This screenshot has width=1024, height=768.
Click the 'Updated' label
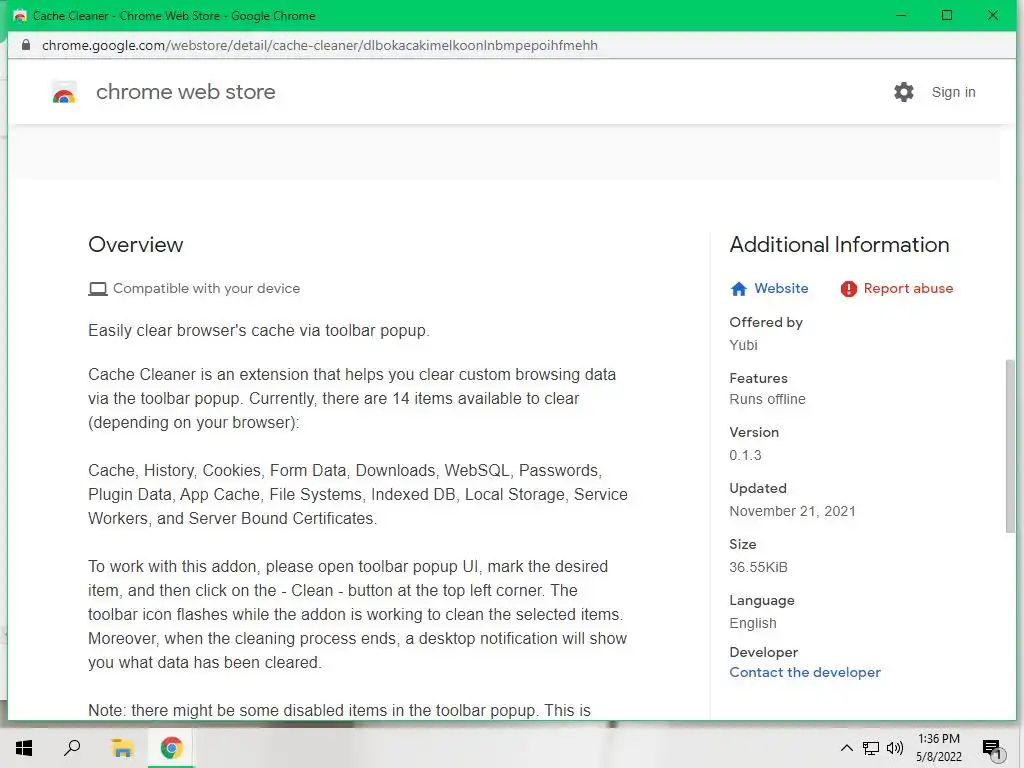[758, 488]
